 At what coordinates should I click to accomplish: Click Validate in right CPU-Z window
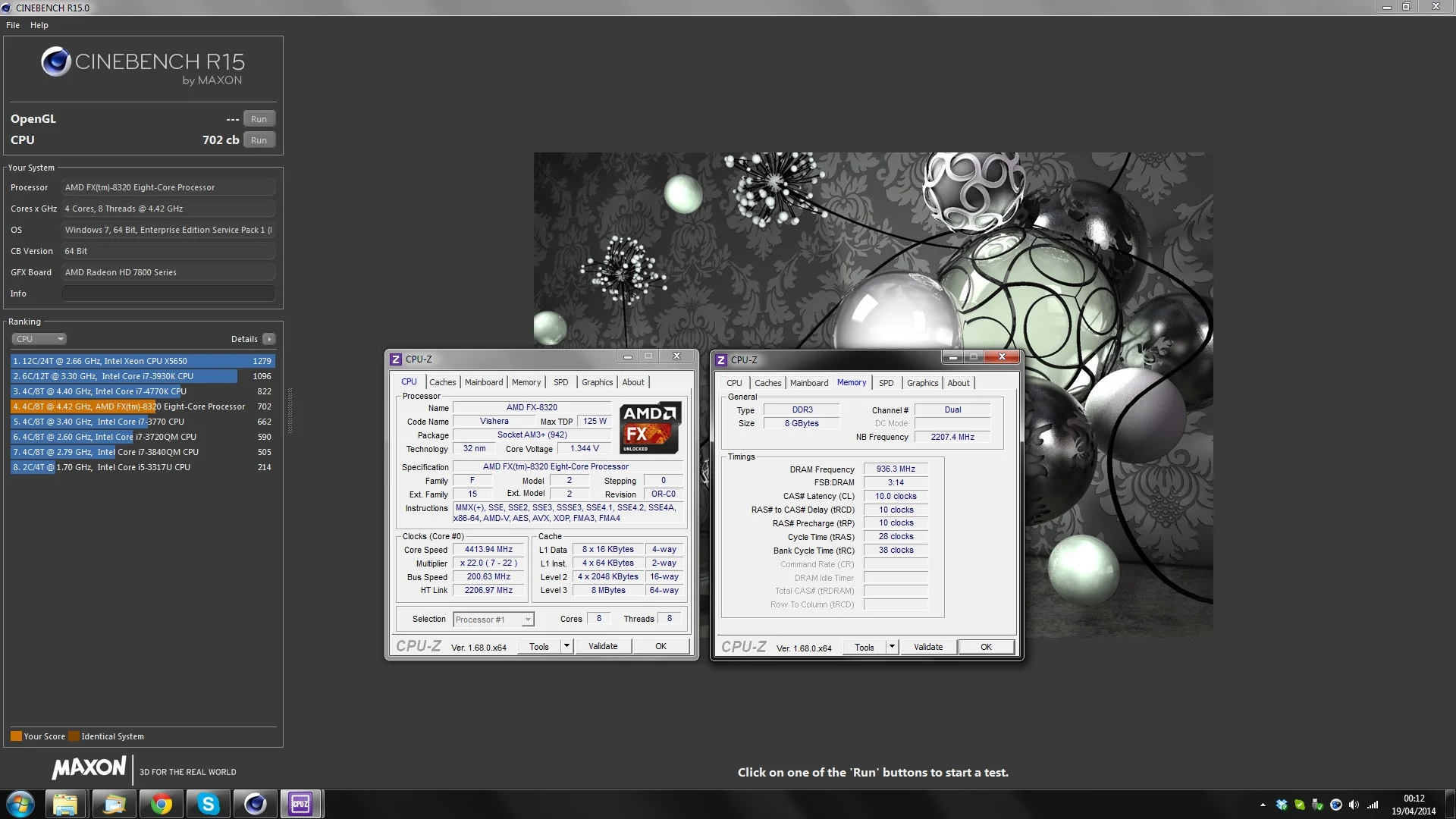(928, 647)
